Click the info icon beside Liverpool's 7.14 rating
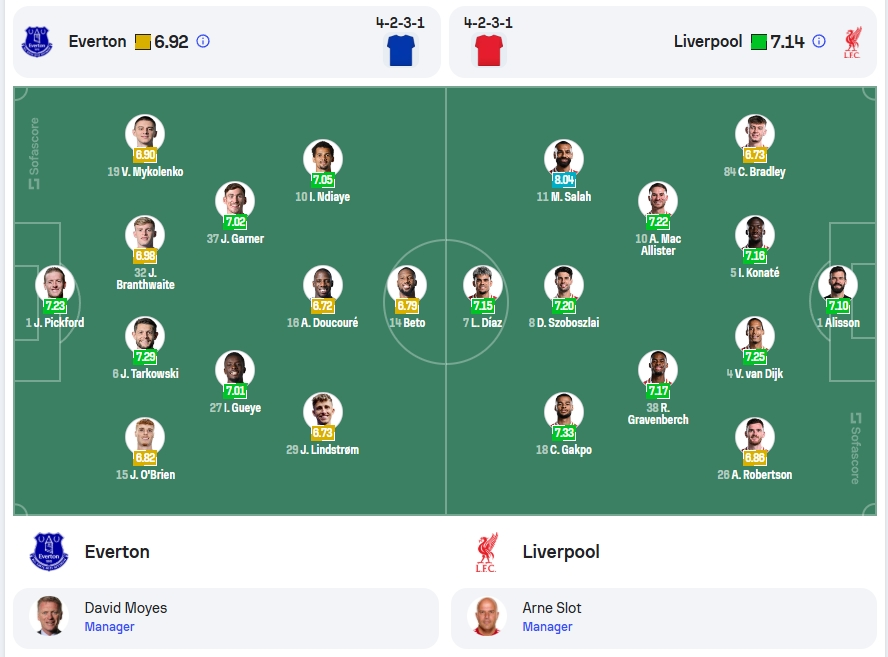Screen dimensions: 888x657 tap(819, 41)
